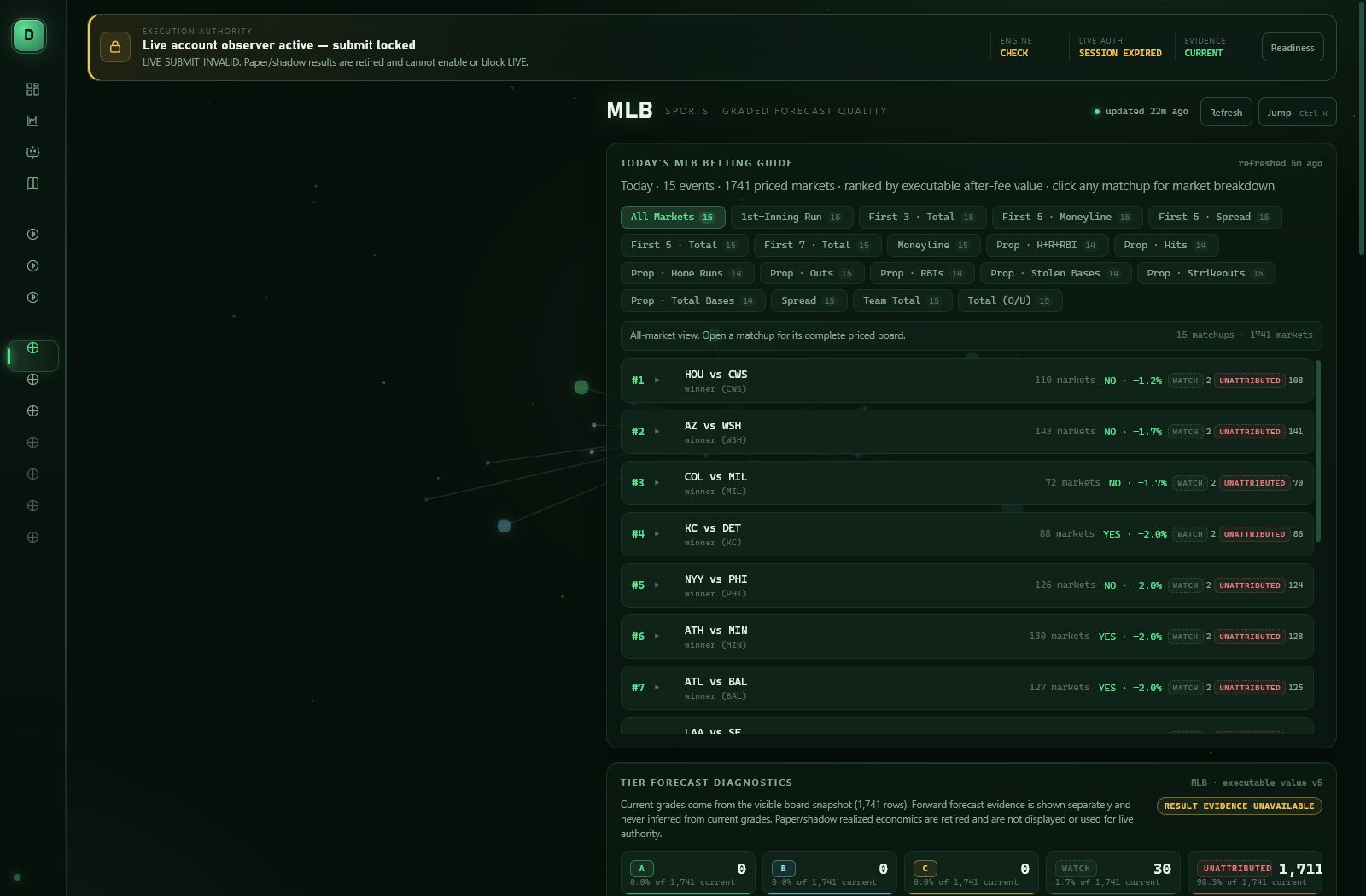Open the WATCH tier card showing 30
1366x896 pixels.
point(1113,872)
